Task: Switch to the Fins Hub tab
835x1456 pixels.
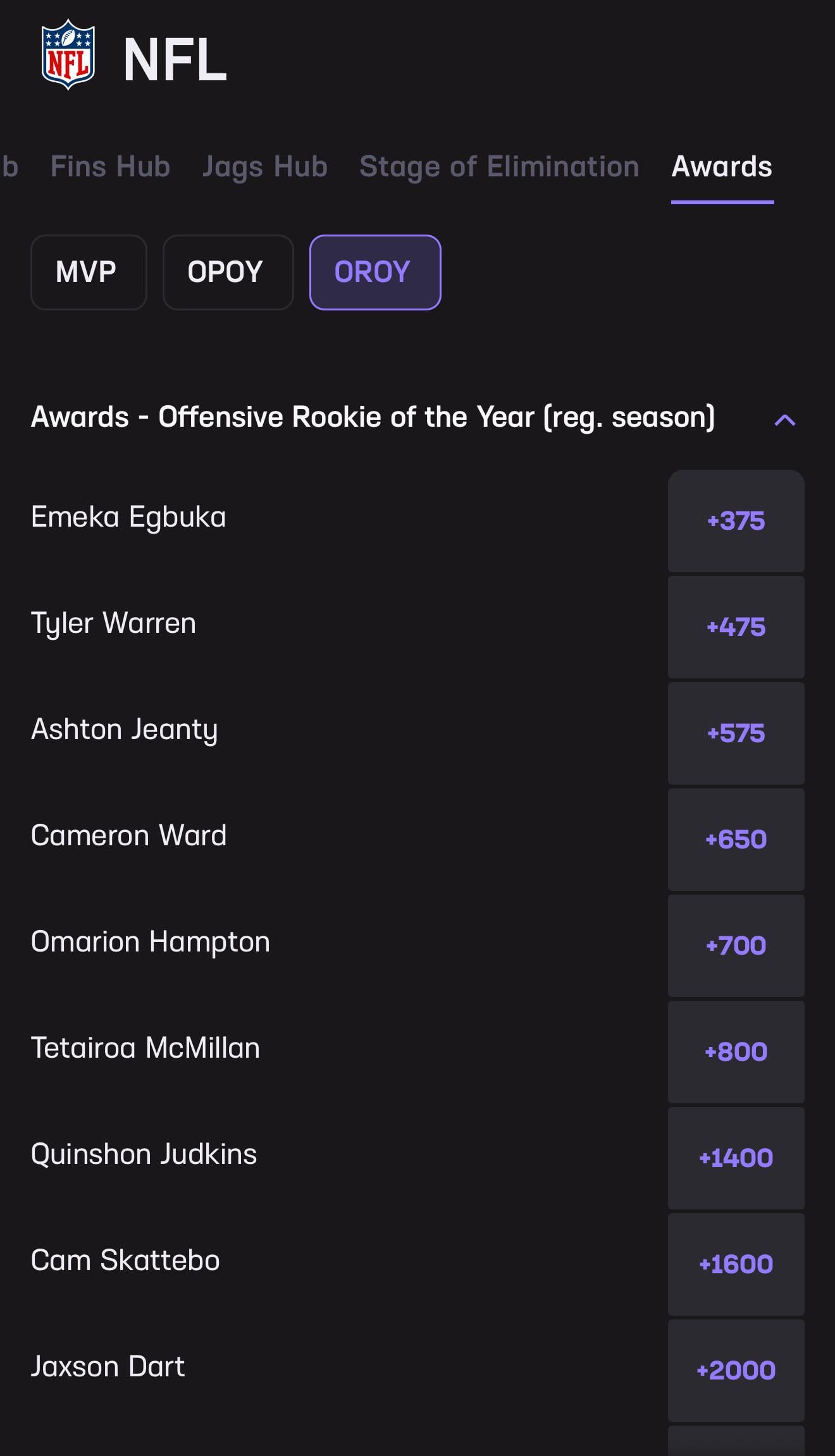Action: (x=110, y=167)
